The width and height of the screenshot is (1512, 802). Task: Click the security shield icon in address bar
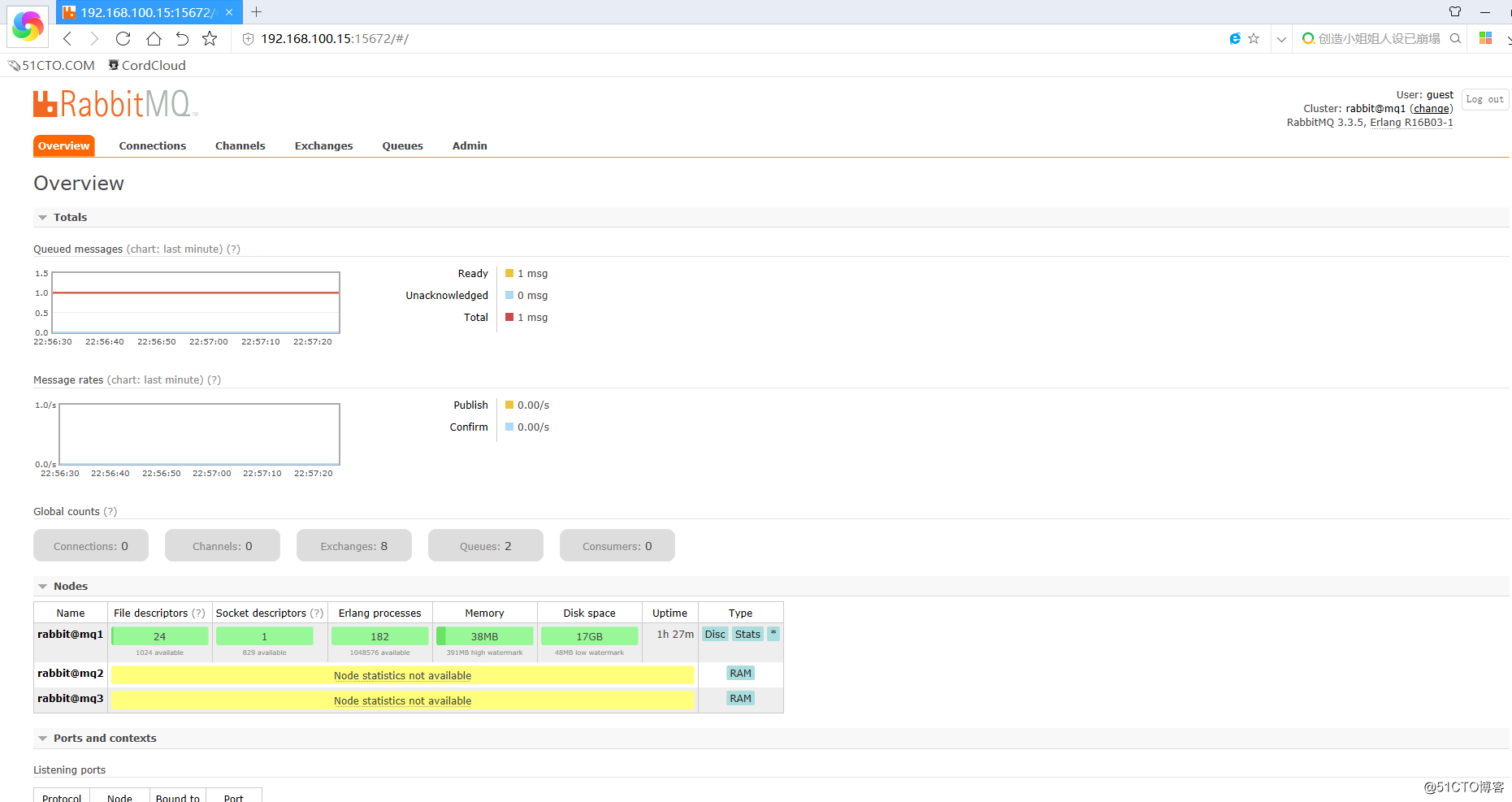pyautogui.click(x=249, y=39)
